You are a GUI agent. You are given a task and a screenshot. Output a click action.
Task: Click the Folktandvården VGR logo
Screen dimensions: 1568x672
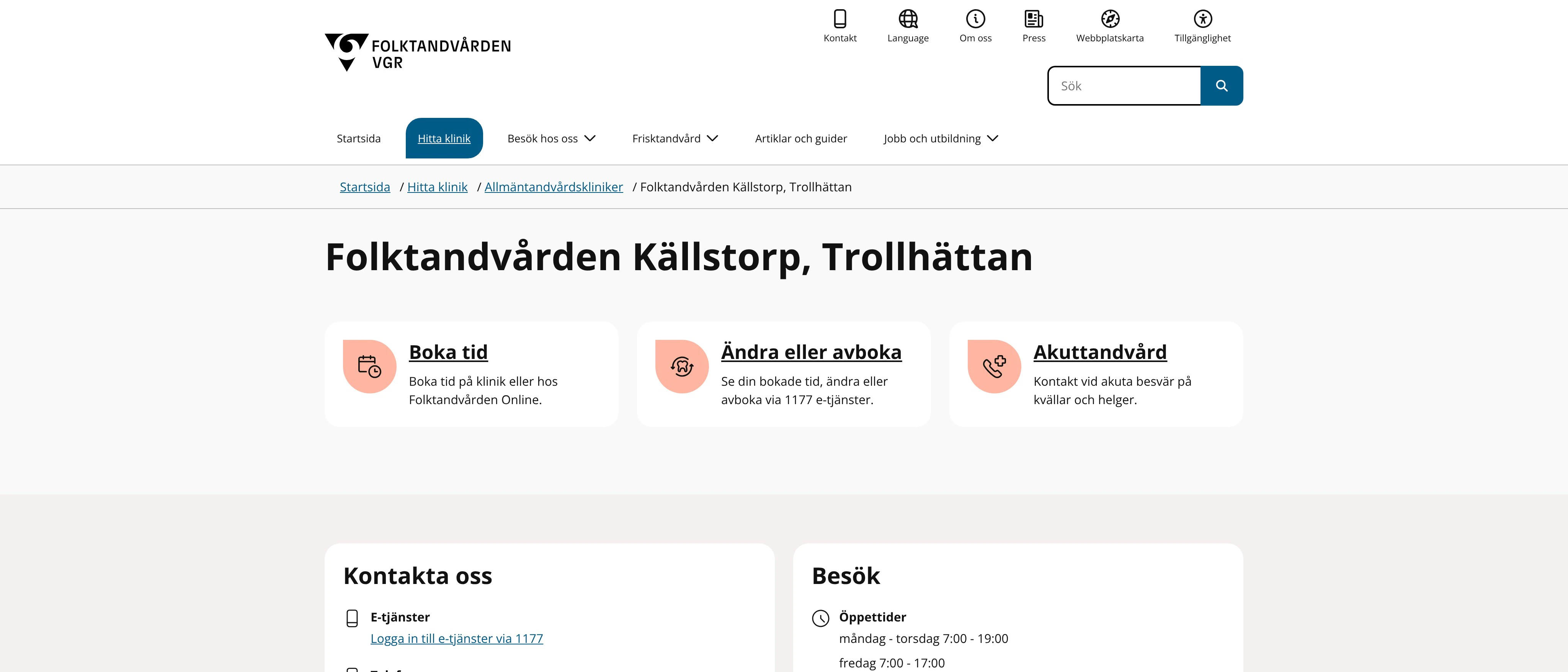pos(418,52)
